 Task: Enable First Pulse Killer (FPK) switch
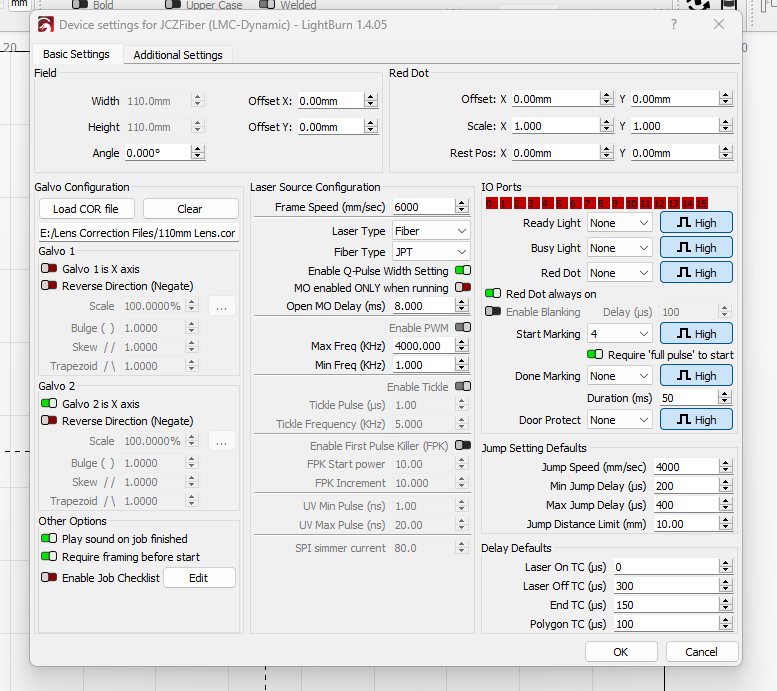[x=463, y=445]
